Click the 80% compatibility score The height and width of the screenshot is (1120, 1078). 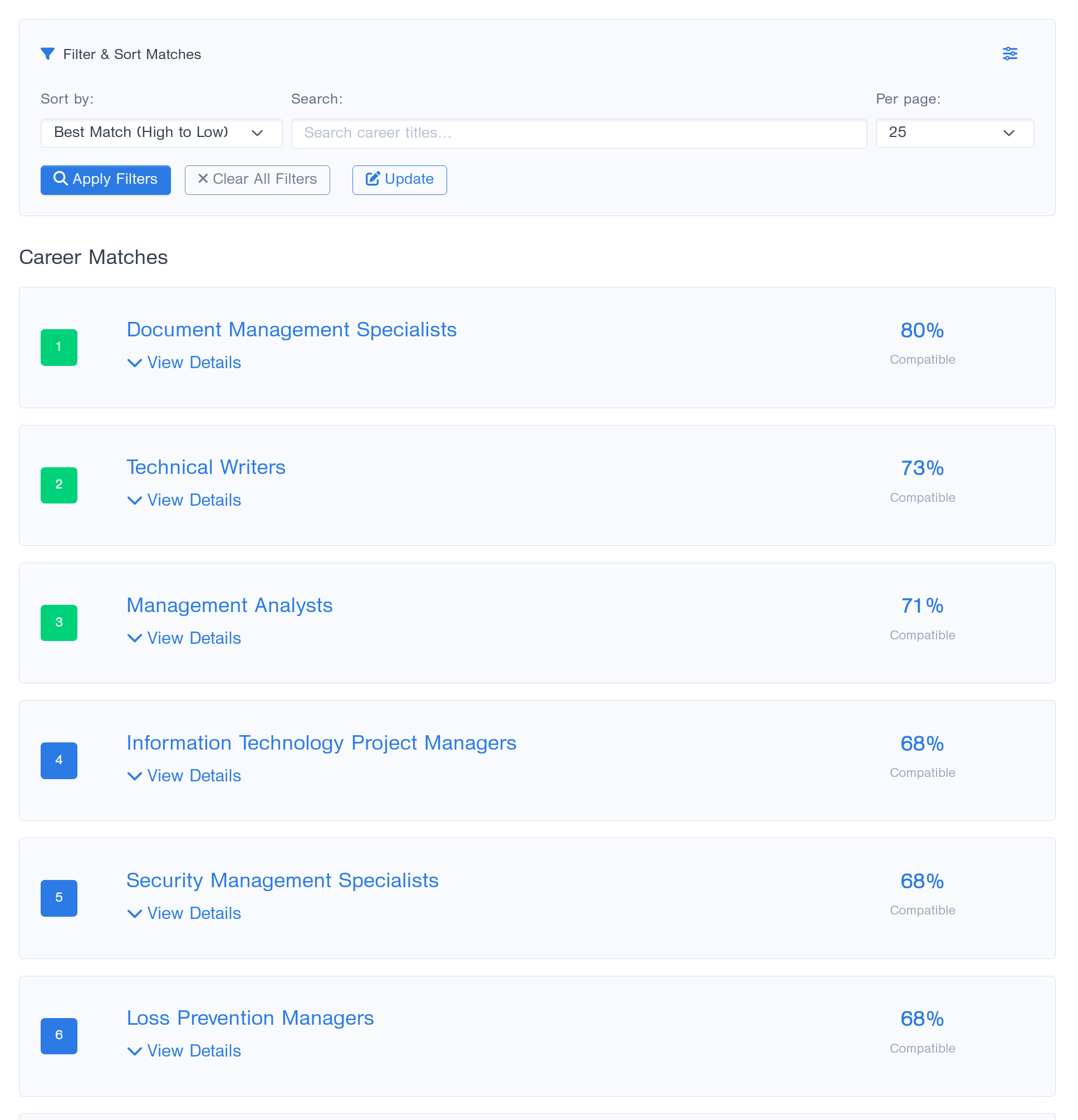point(921,330)
